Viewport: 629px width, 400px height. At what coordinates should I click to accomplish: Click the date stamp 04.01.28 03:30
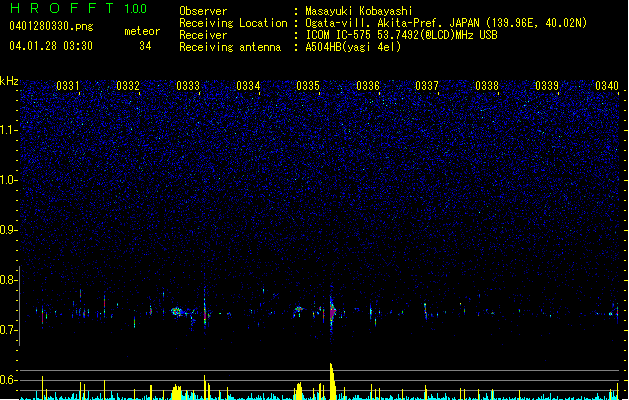pyautogui.click(x=51, y=46)
